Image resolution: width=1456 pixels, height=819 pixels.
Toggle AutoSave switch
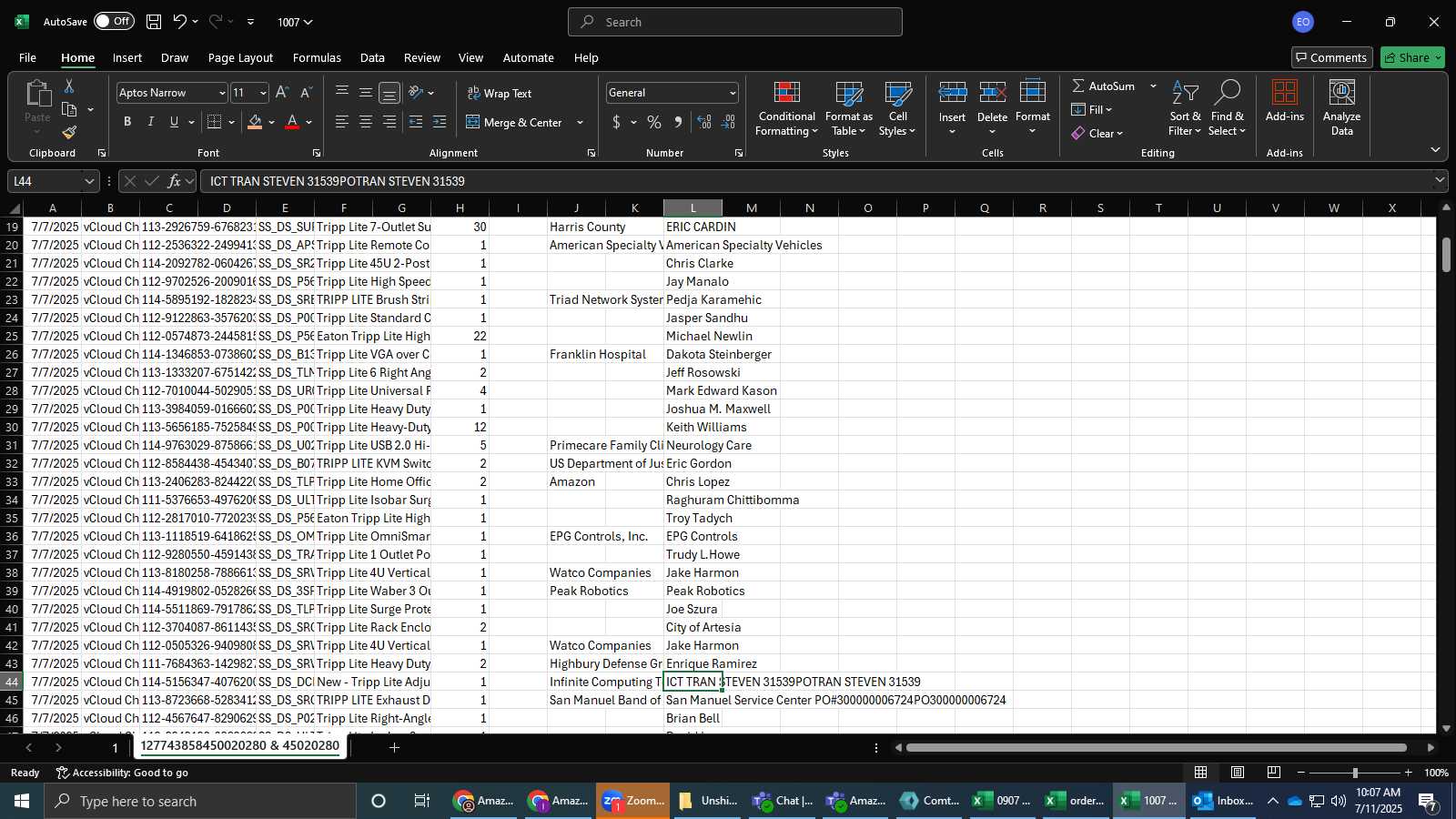[114, 21]
